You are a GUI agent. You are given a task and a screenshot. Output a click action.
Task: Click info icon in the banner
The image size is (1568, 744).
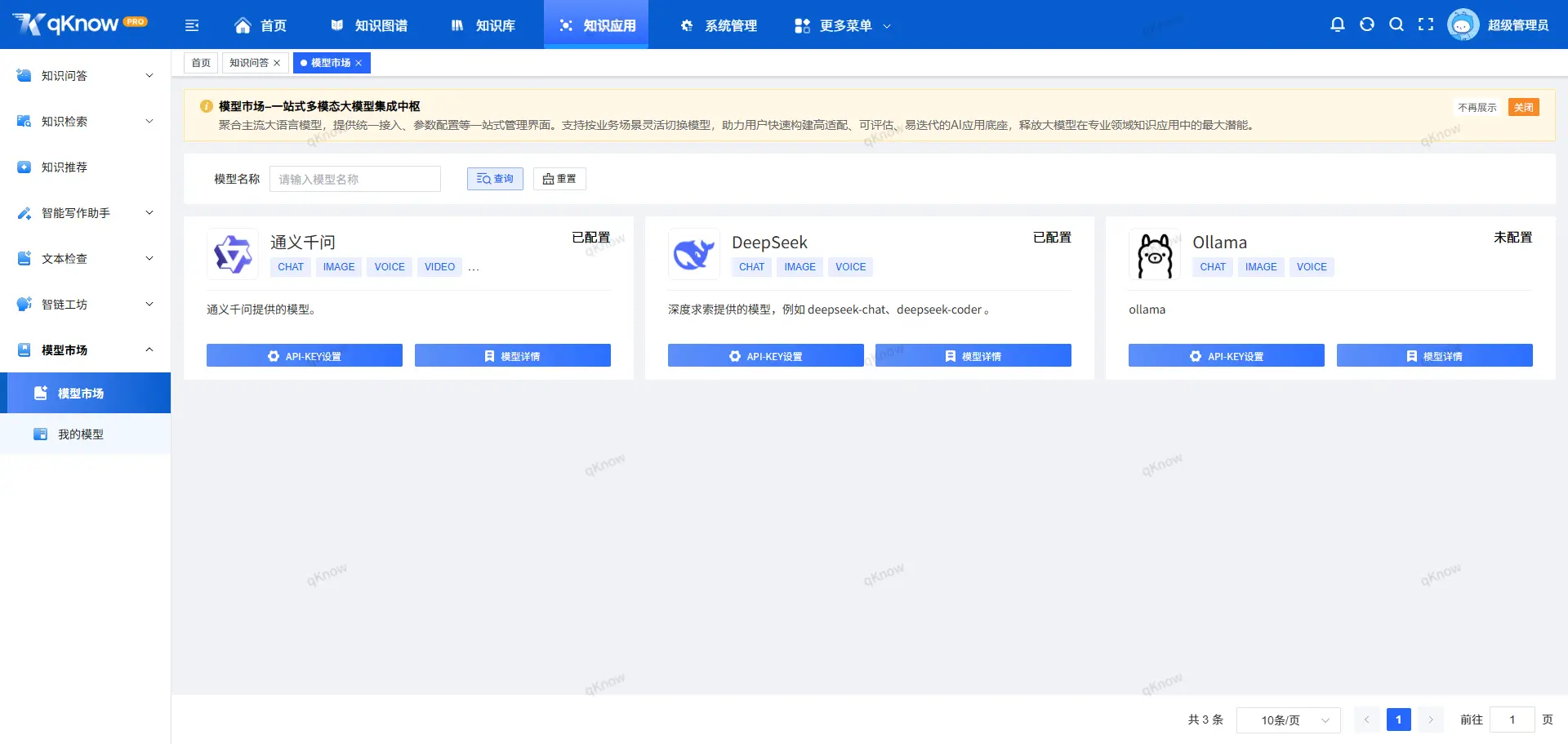(207, 106)
